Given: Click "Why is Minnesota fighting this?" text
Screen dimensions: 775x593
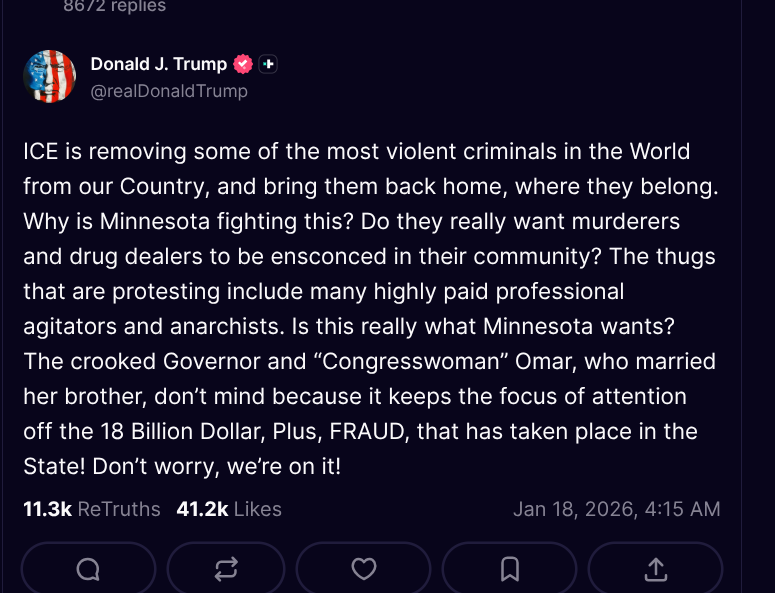Looking at the screenshot, I should click(167, 221).
